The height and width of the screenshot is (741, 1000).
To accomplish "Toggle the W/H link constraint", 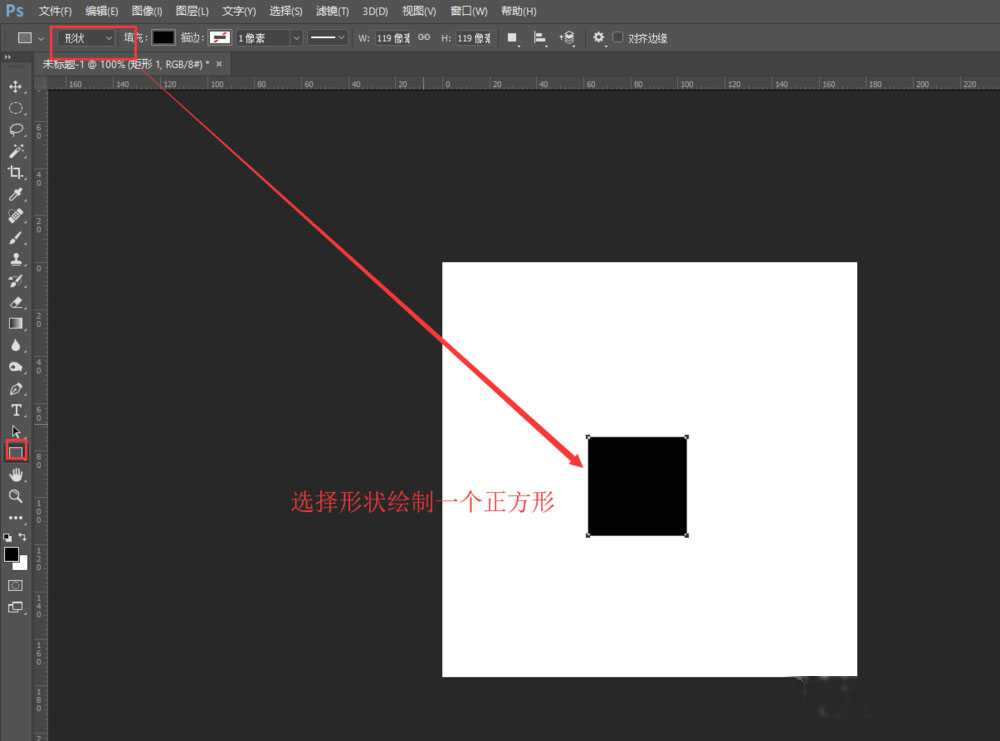I will tap(424, 37).
